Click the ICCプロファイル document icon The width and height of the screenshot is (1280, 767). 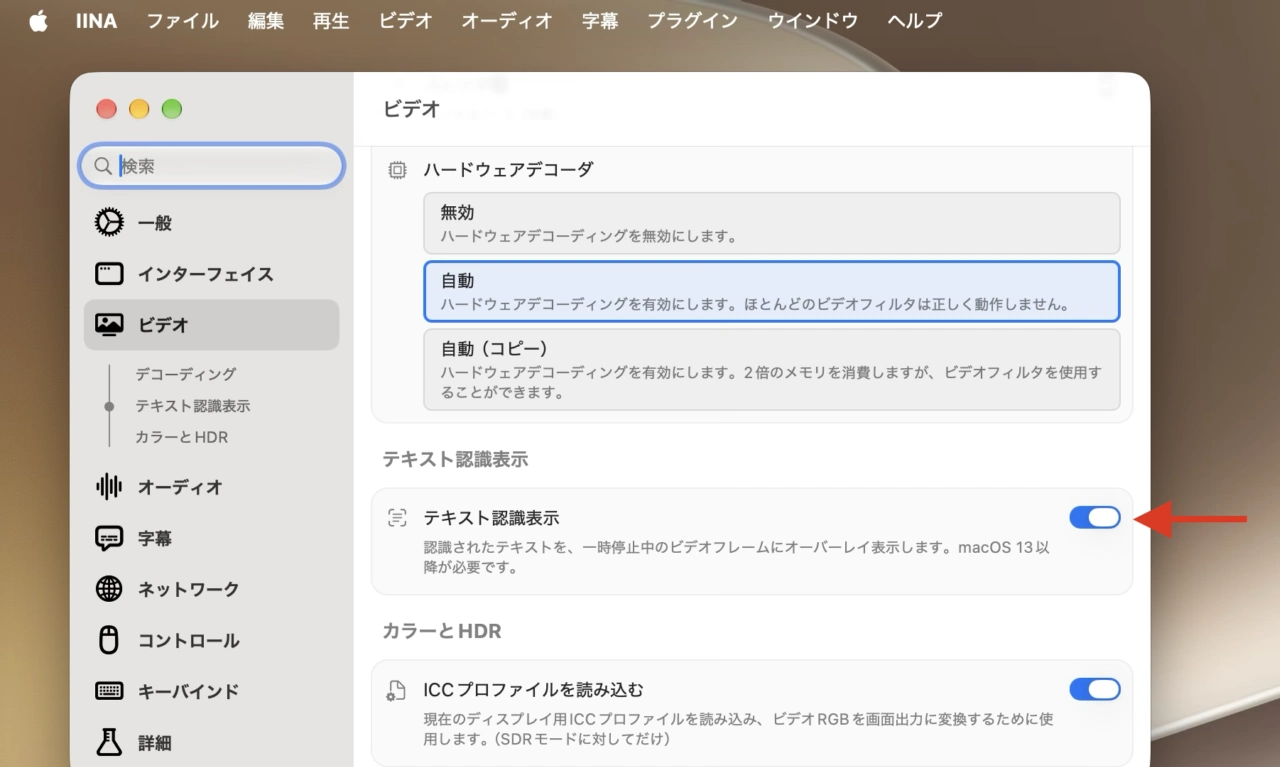(x=397, y=690)
